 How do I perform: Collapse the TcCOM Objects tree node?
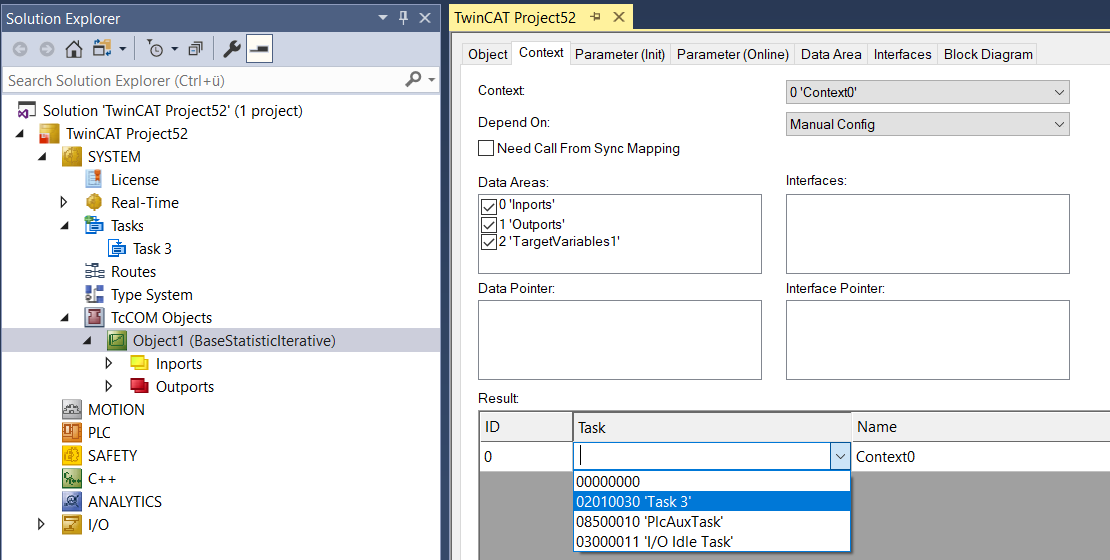click(65, 319)
